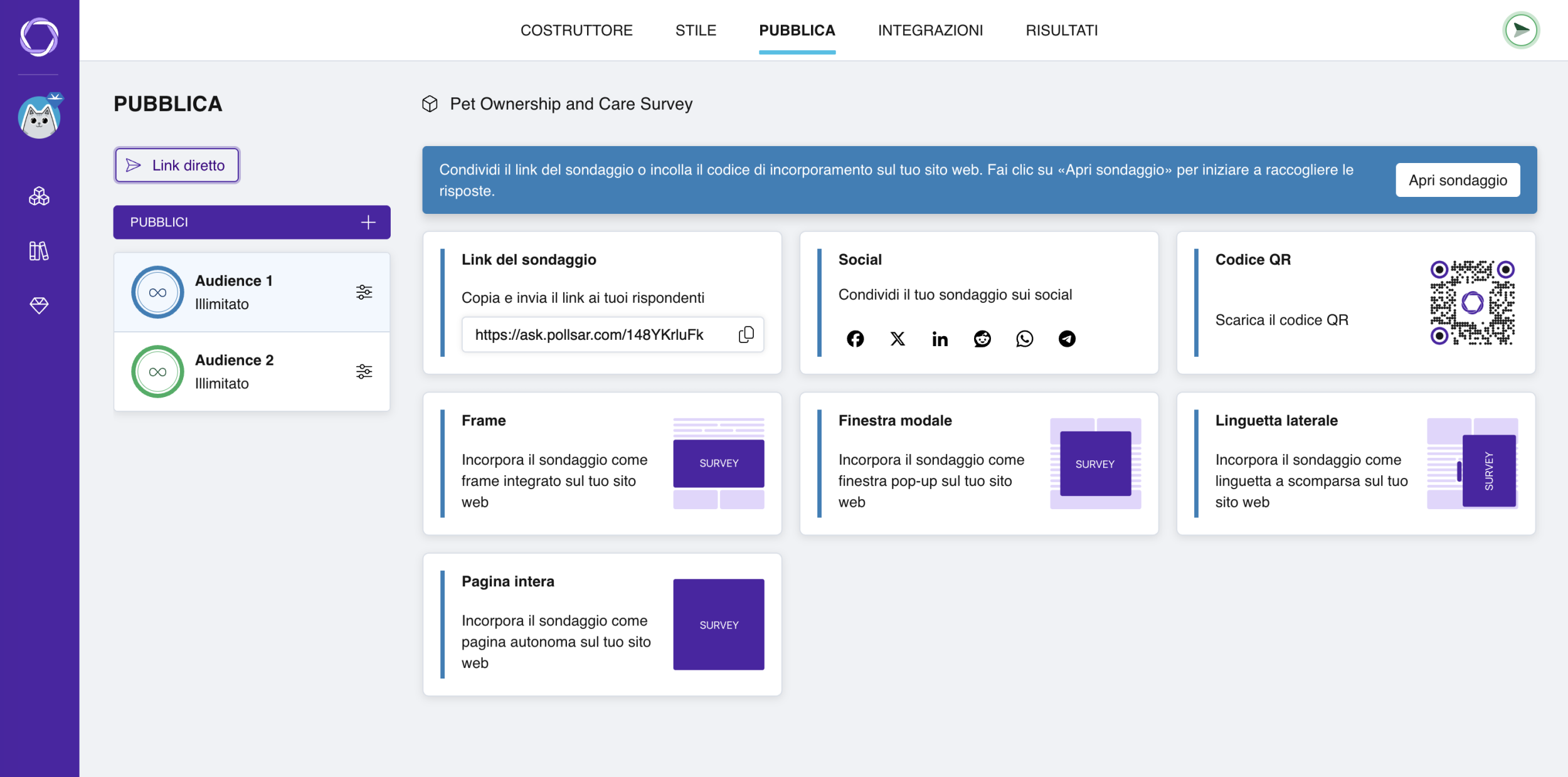The width and height of the screenshot is (1568, 777).
Task: Go to the COSTRUTTORE tab
Action: click(576, 30)
